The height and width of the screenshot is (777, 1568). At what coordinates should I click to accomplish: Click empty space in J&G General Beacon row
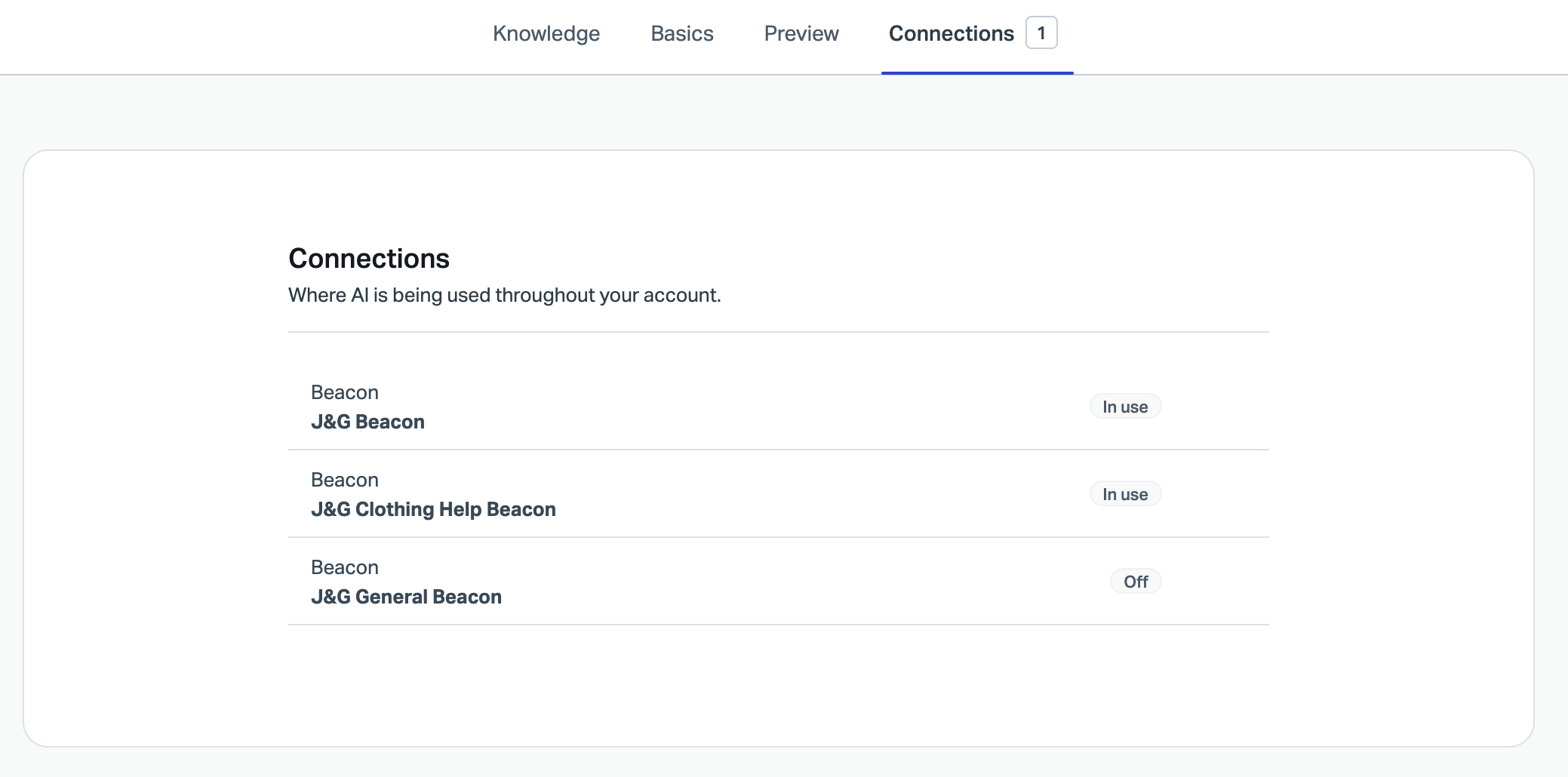[792, 582]
